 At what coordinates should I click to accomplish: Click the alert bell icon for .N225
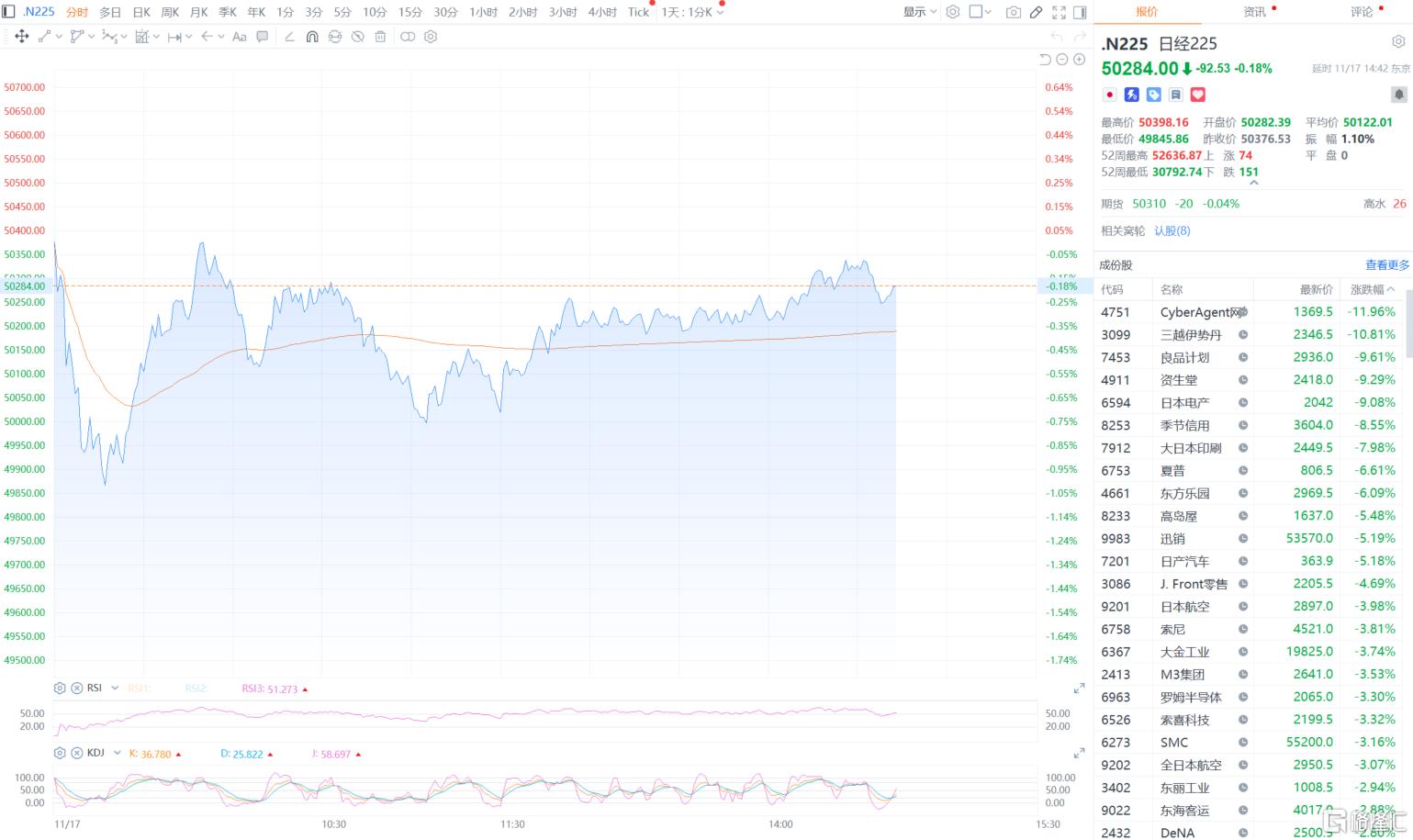point(1398,95)
